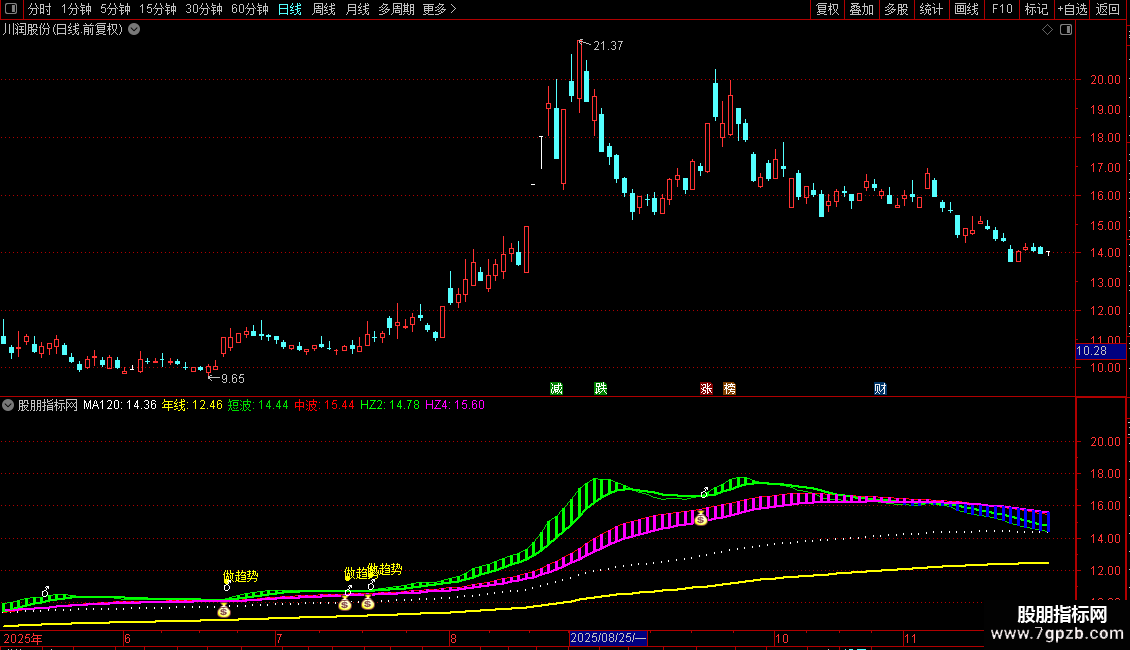The height and width of the screenshot is (650, 1130).
Task: Click the 9.65 low price label
Action: 233,379
